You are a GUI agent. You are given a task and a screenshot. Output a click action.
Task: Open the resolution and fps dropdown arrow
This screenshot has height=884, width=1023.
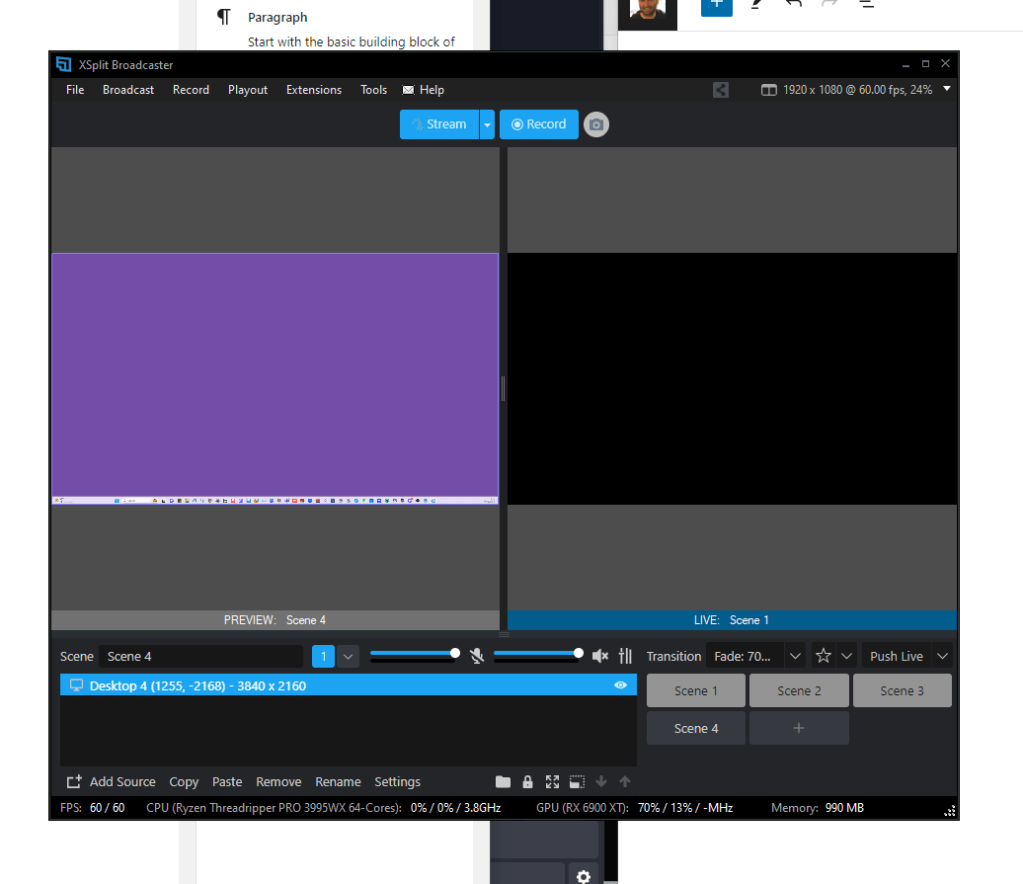(947, 89)
